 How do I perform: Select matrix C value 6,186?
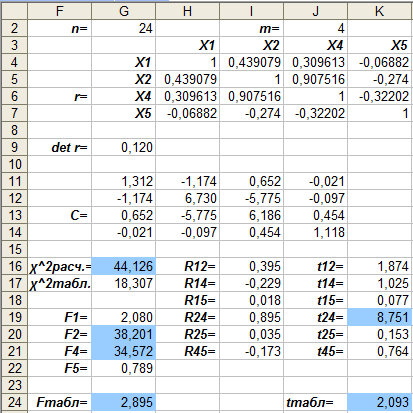point(251,215)
